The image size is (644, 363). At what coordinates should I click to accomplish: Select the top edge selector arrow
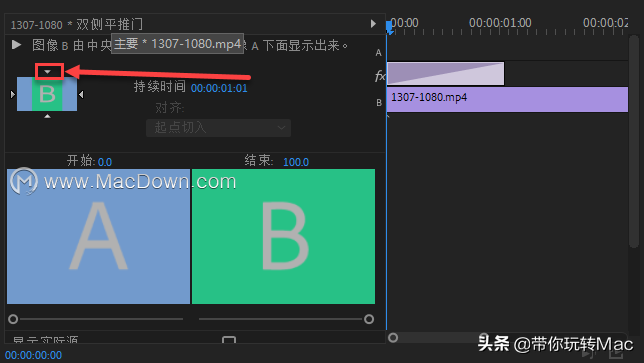click(48, 72)
